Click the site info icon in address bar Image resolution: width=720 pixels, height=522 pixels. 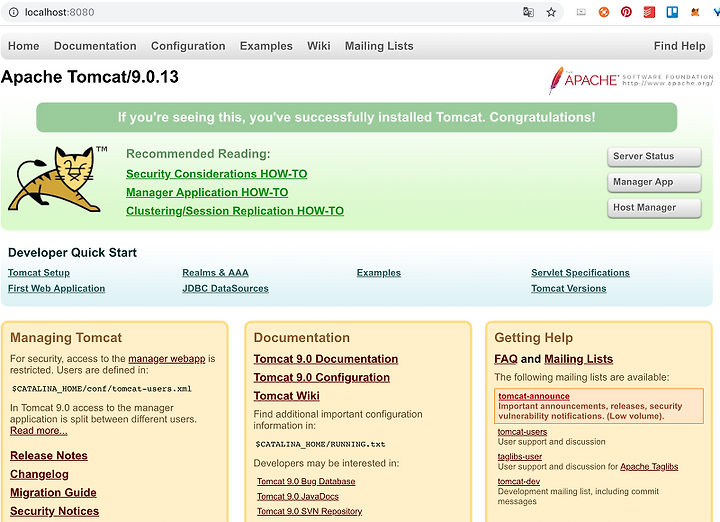click(x=14, y=12)
